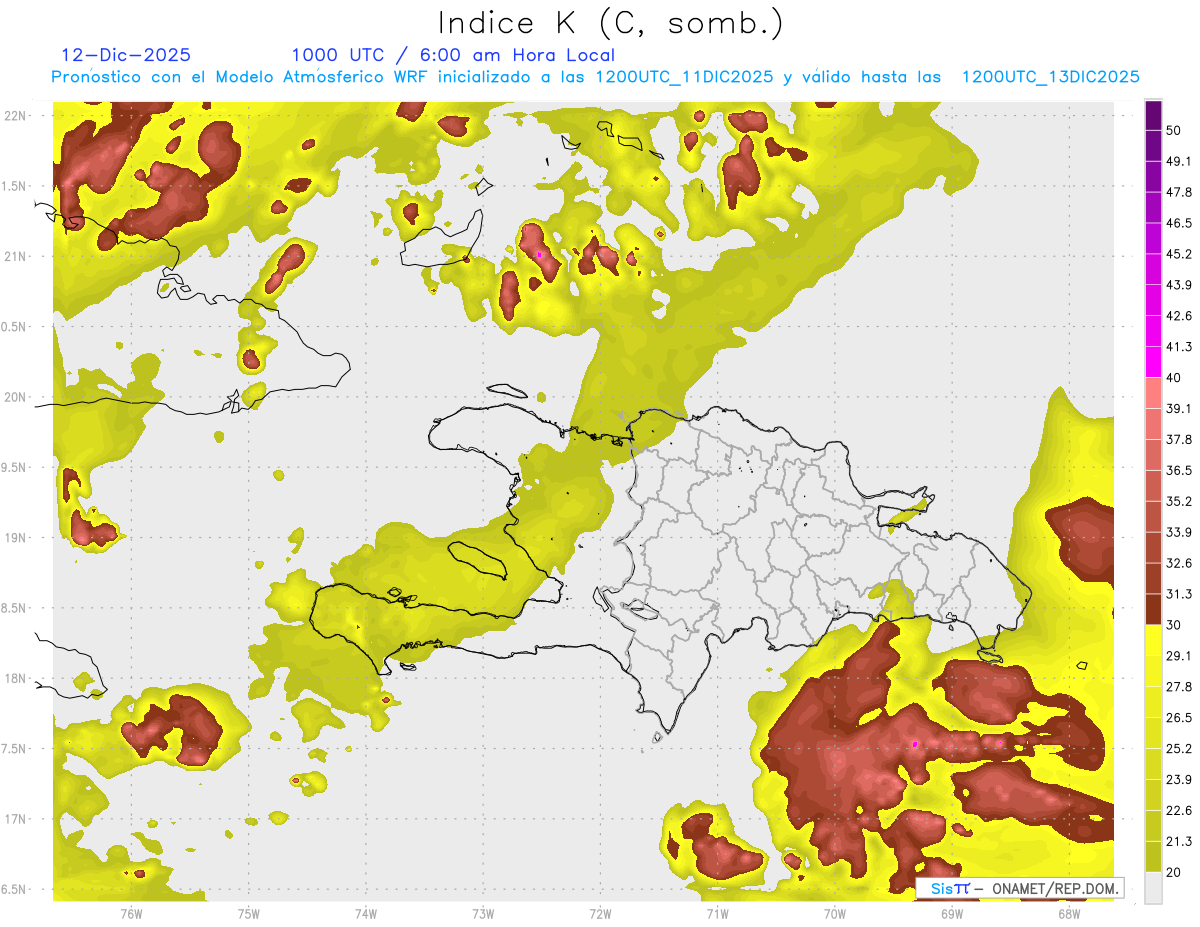1200x927 pixels.
Task: Click the '30' value on the color scale
Action: point(1175,625)
